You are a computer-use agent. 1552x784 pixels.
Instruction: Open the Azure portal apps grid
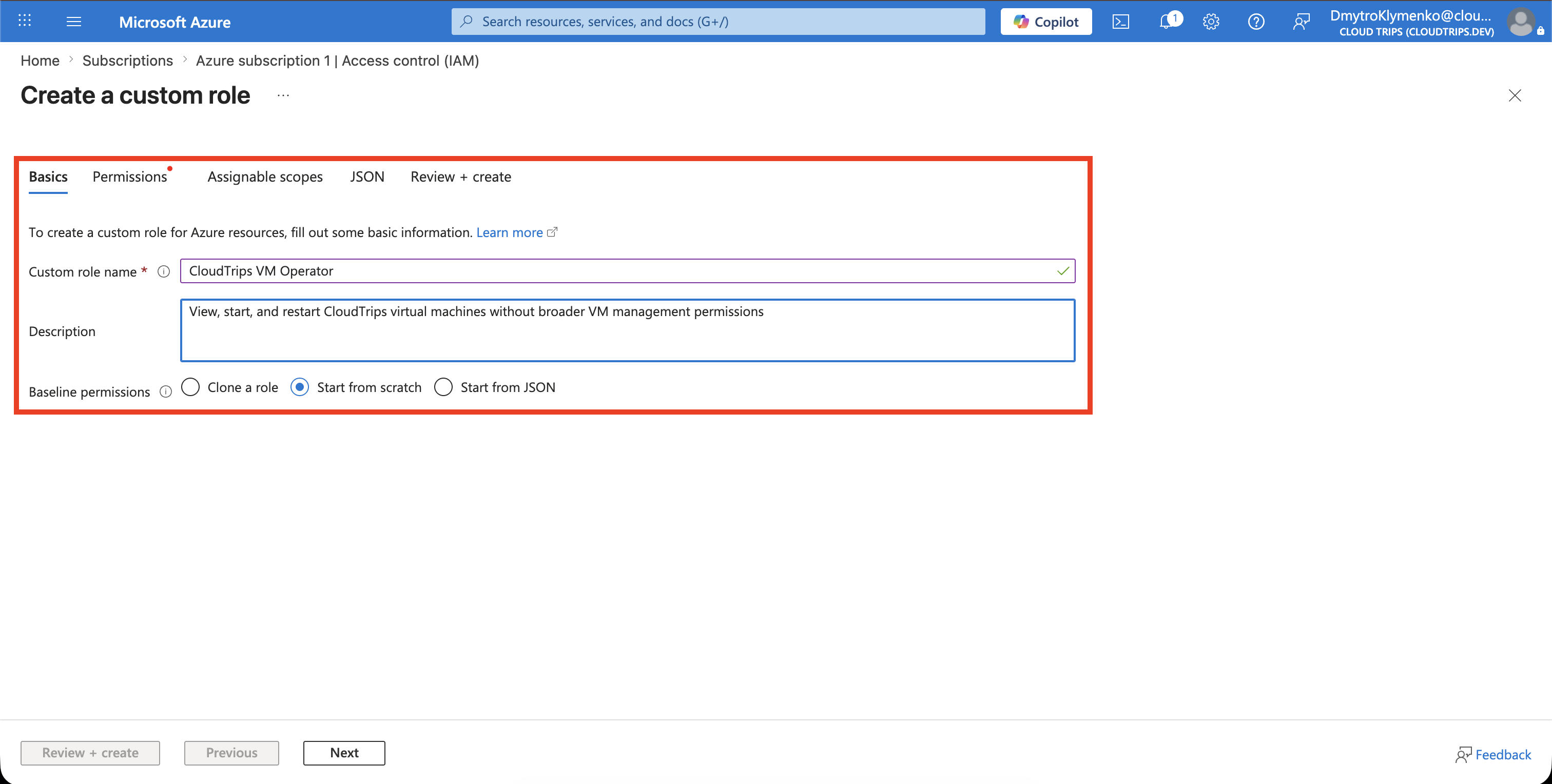point(24,21)
